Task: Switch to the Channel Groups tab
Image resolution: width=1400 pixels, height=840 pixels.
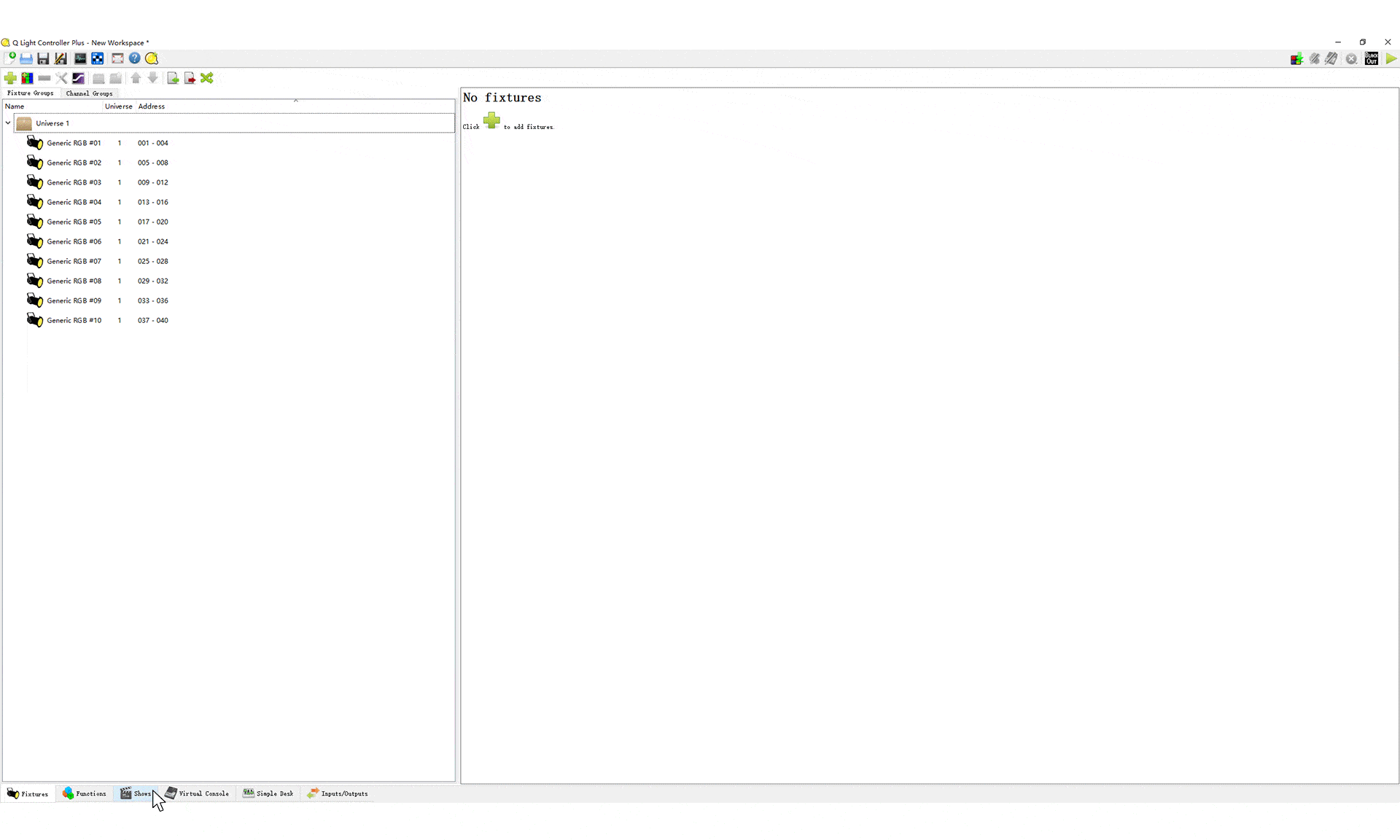Action: coord(89,93)
